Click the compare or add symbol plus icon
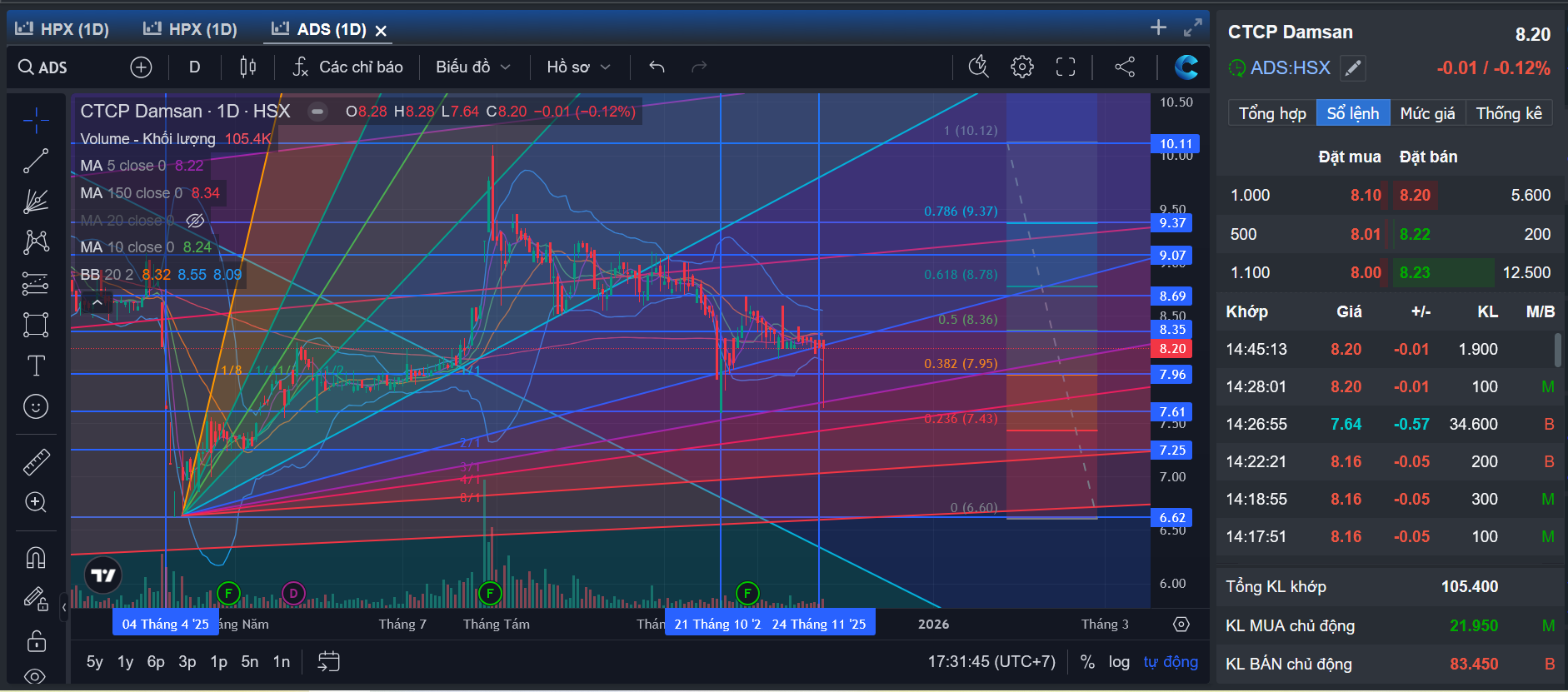 142,67
